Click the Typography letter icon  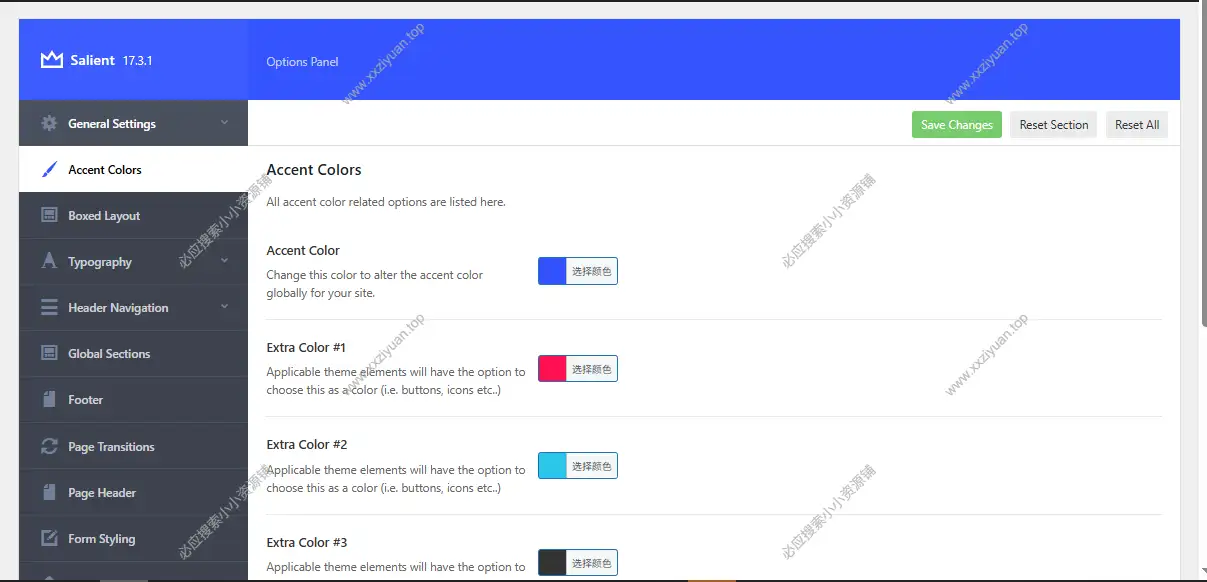(x=49, y=262)
